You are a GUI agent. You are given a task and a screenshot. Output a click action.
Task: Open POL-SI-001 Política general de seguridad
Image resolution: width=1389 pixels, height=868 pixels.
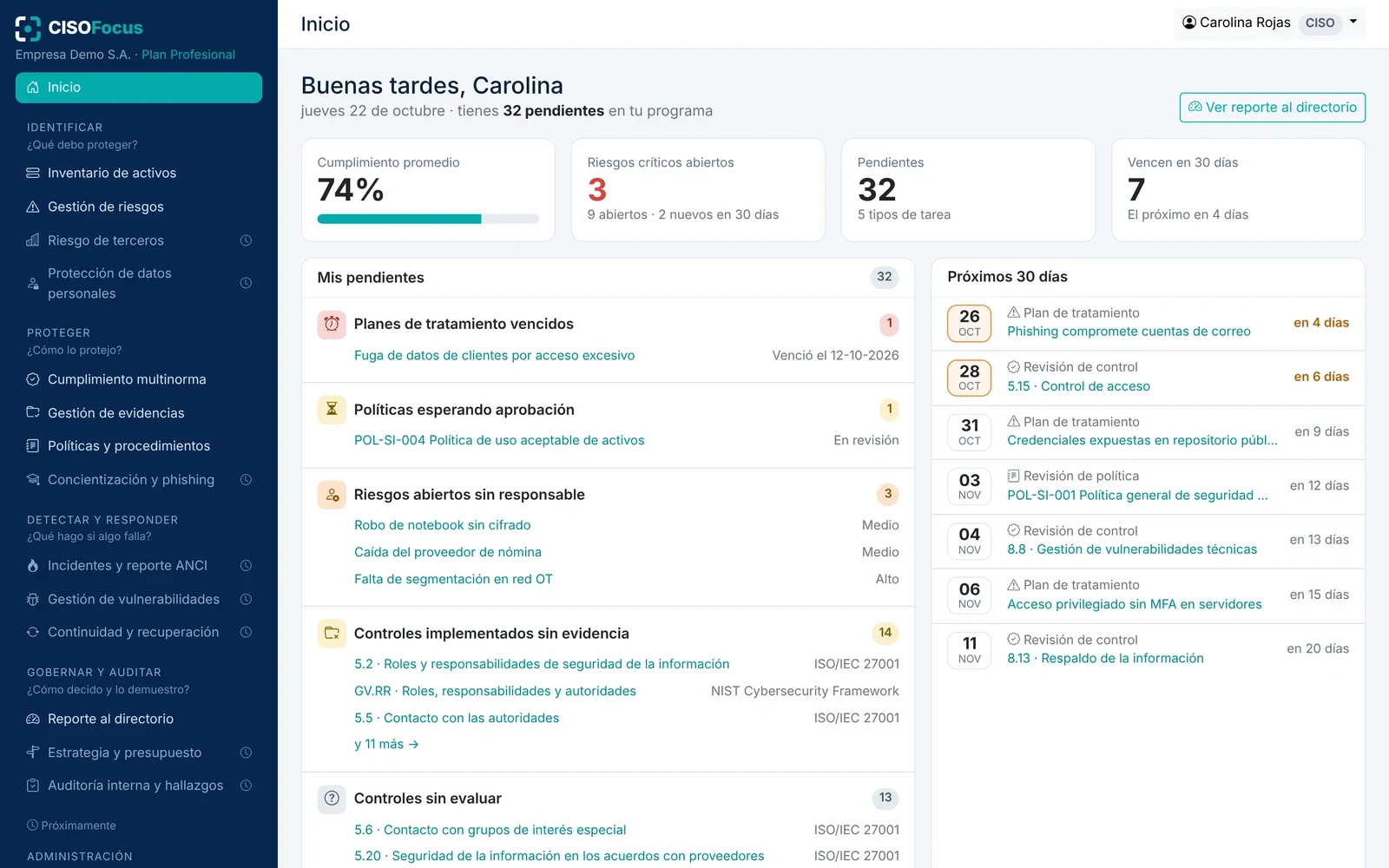(x=1137, y=496)
